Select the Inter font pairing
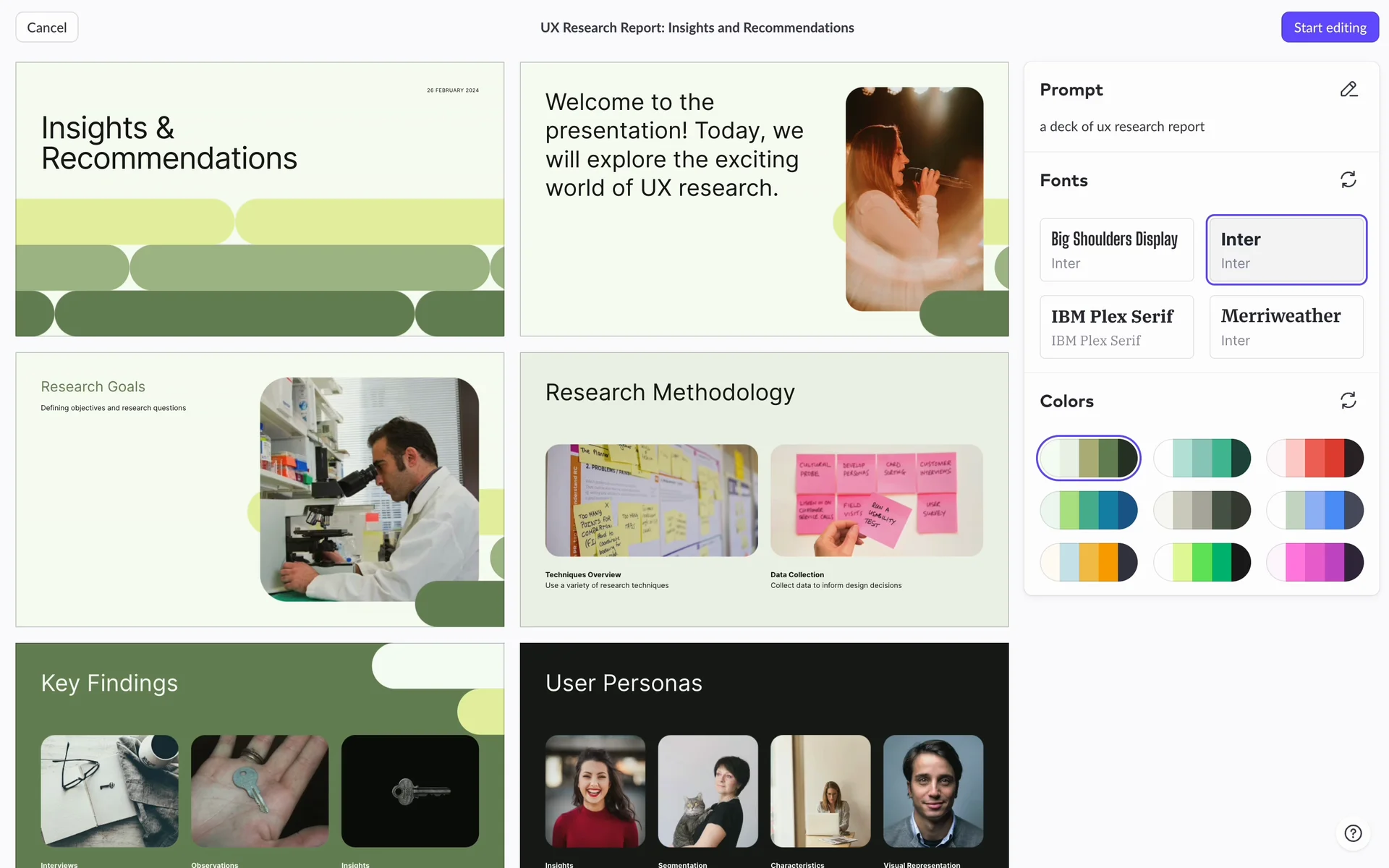1389x868 pixels. pos(1286,250)
